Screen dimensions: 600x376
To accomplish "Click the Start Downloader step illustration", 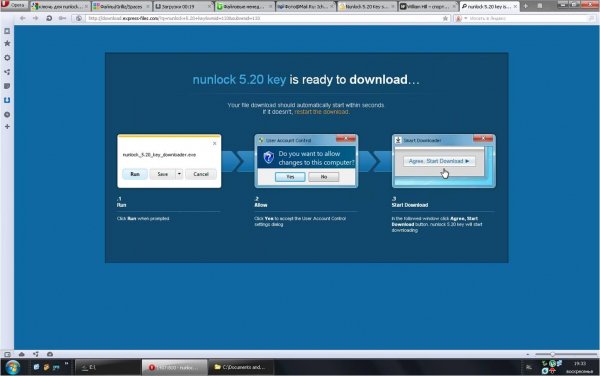I will coord(443,161).
